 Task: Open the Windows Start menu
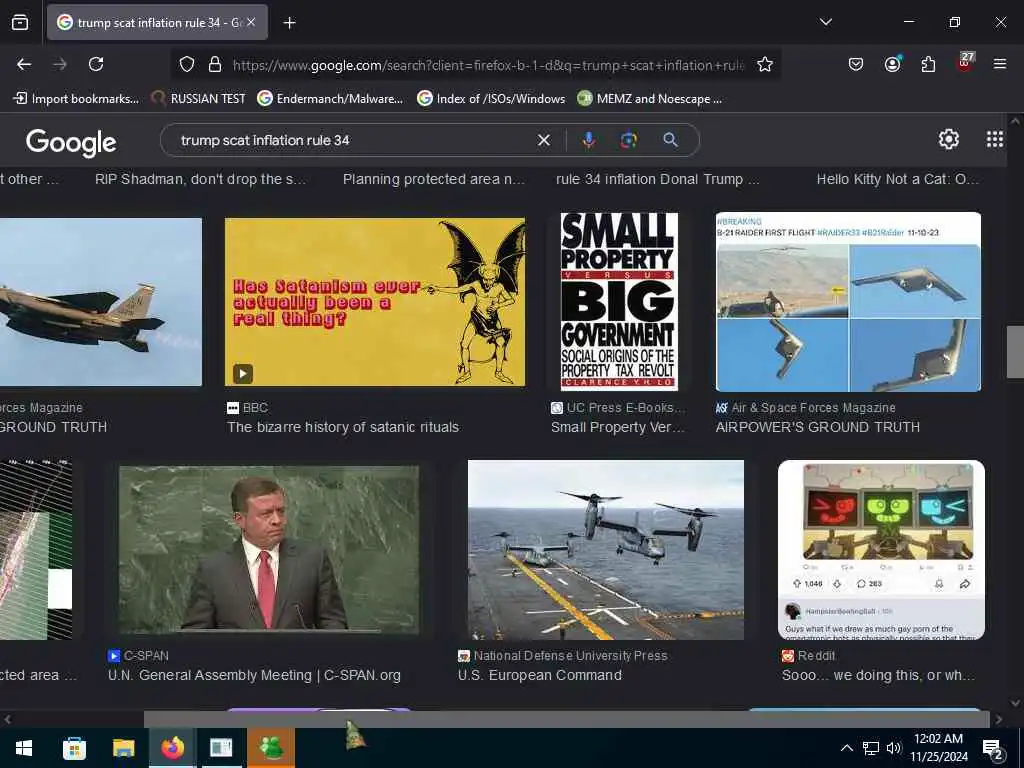tap(24, 748)
